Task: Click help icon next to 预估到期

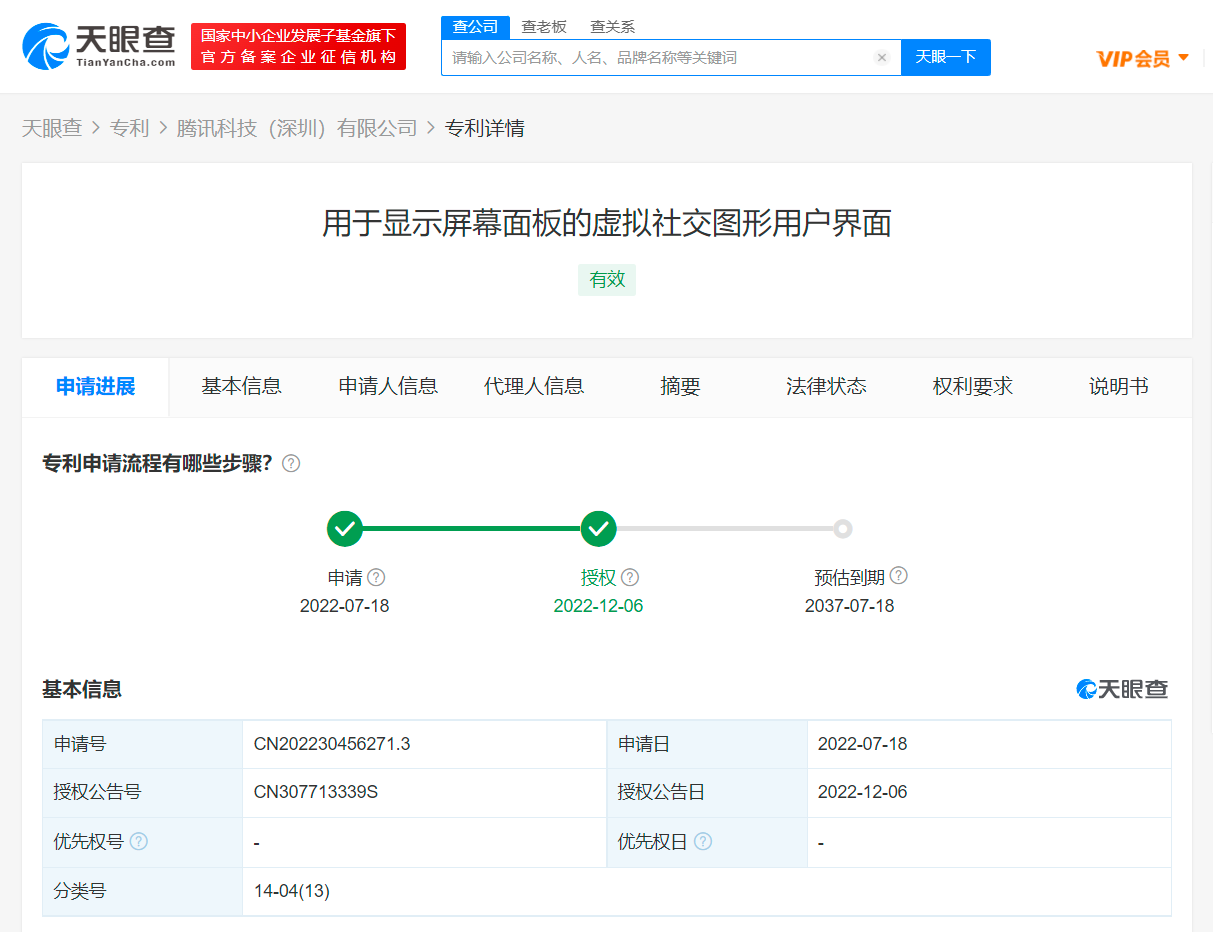Action: (899, 576)
